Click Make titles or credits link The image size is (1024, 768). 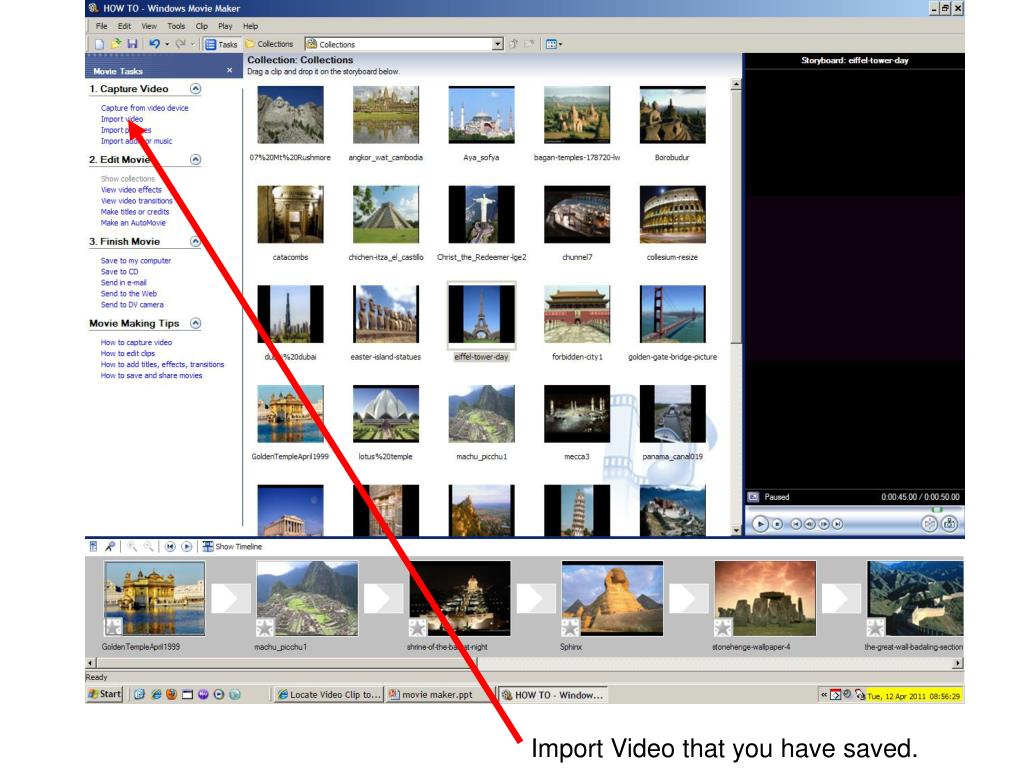coord(135,212)
